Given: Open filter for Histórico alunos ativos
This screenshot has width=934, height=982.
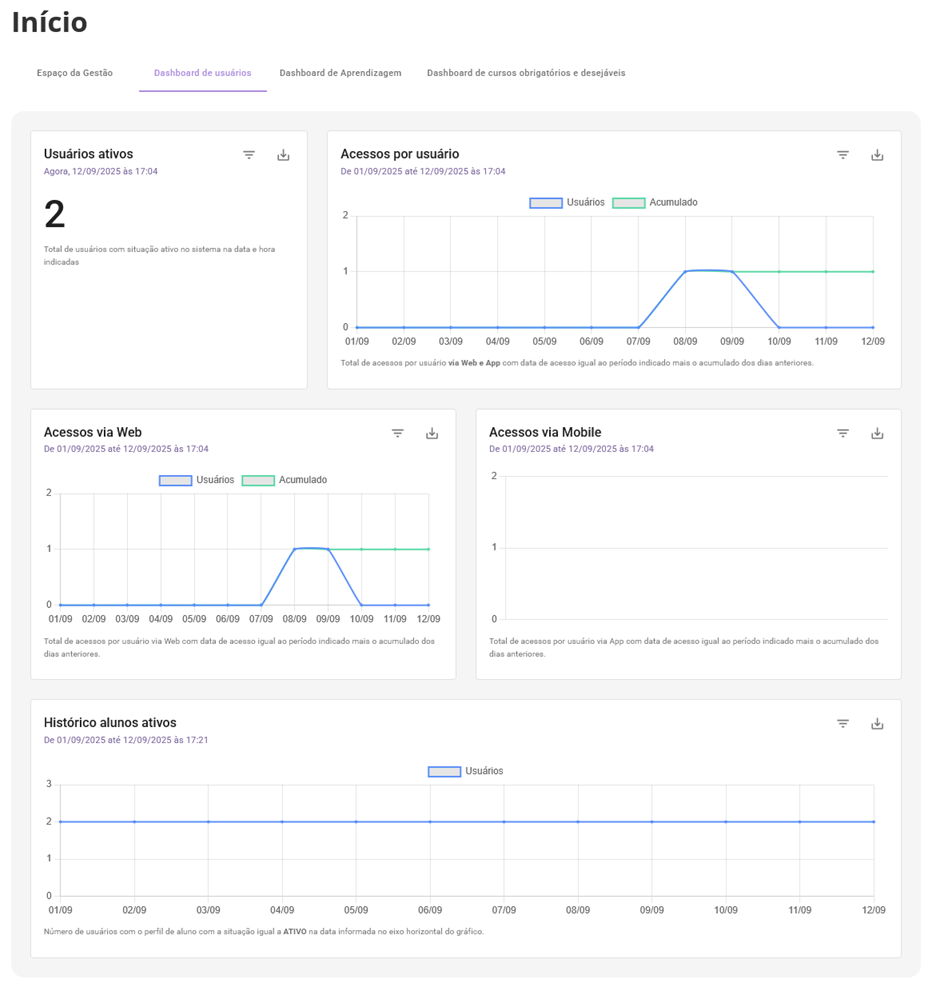Looking at the screenshot, I should click(843, 724).
